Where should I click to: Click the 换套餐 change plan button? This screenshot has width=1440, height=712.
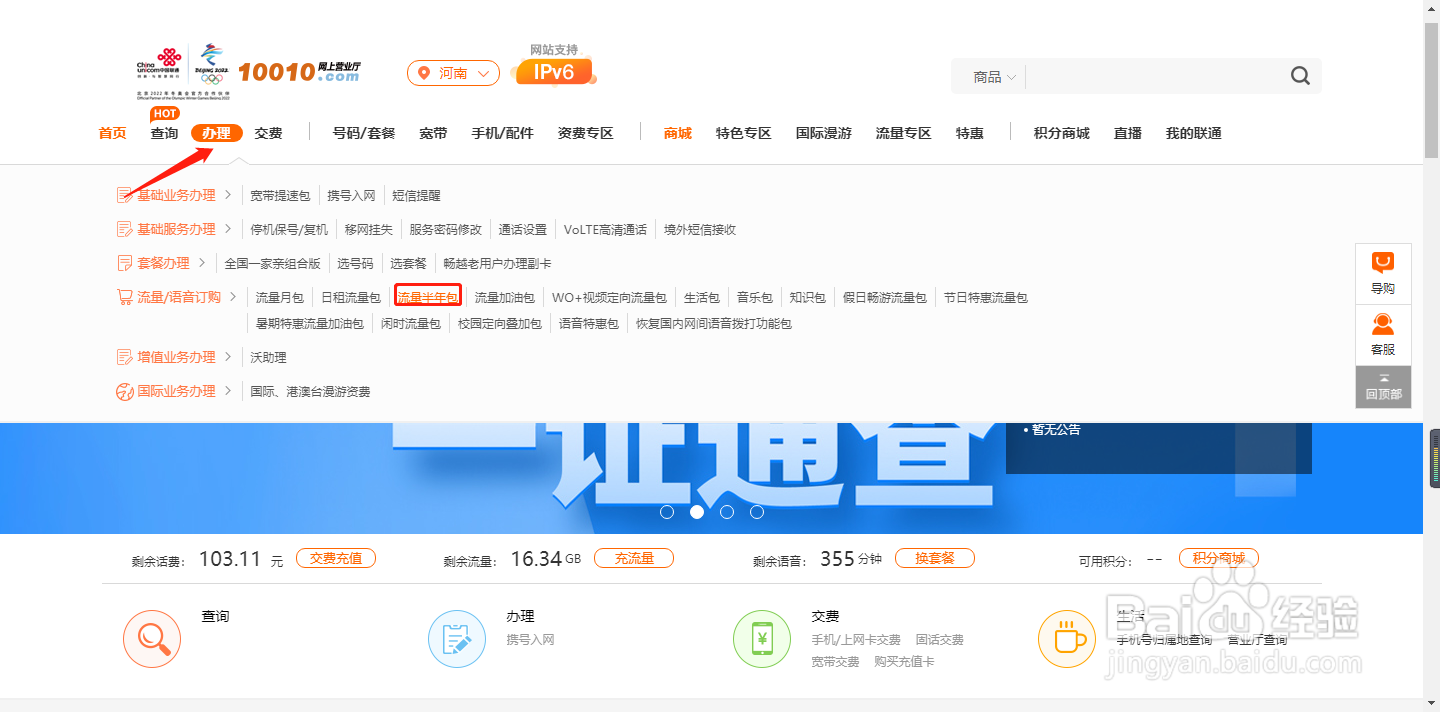tap(935, 558)
